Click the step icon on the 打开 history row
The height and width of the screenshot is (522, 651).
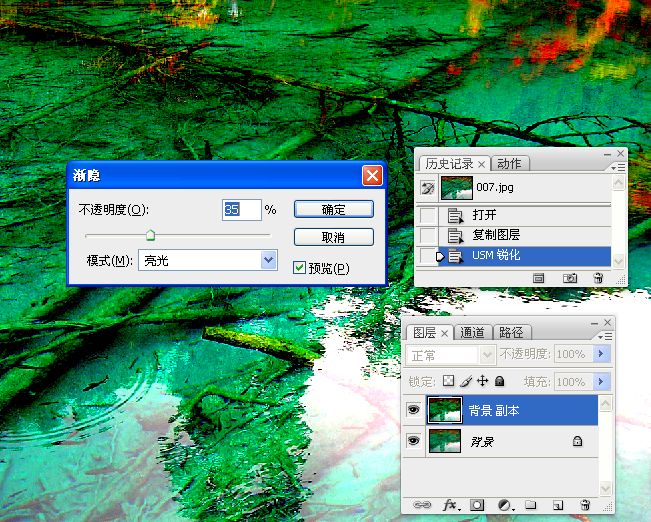[455, 216]
